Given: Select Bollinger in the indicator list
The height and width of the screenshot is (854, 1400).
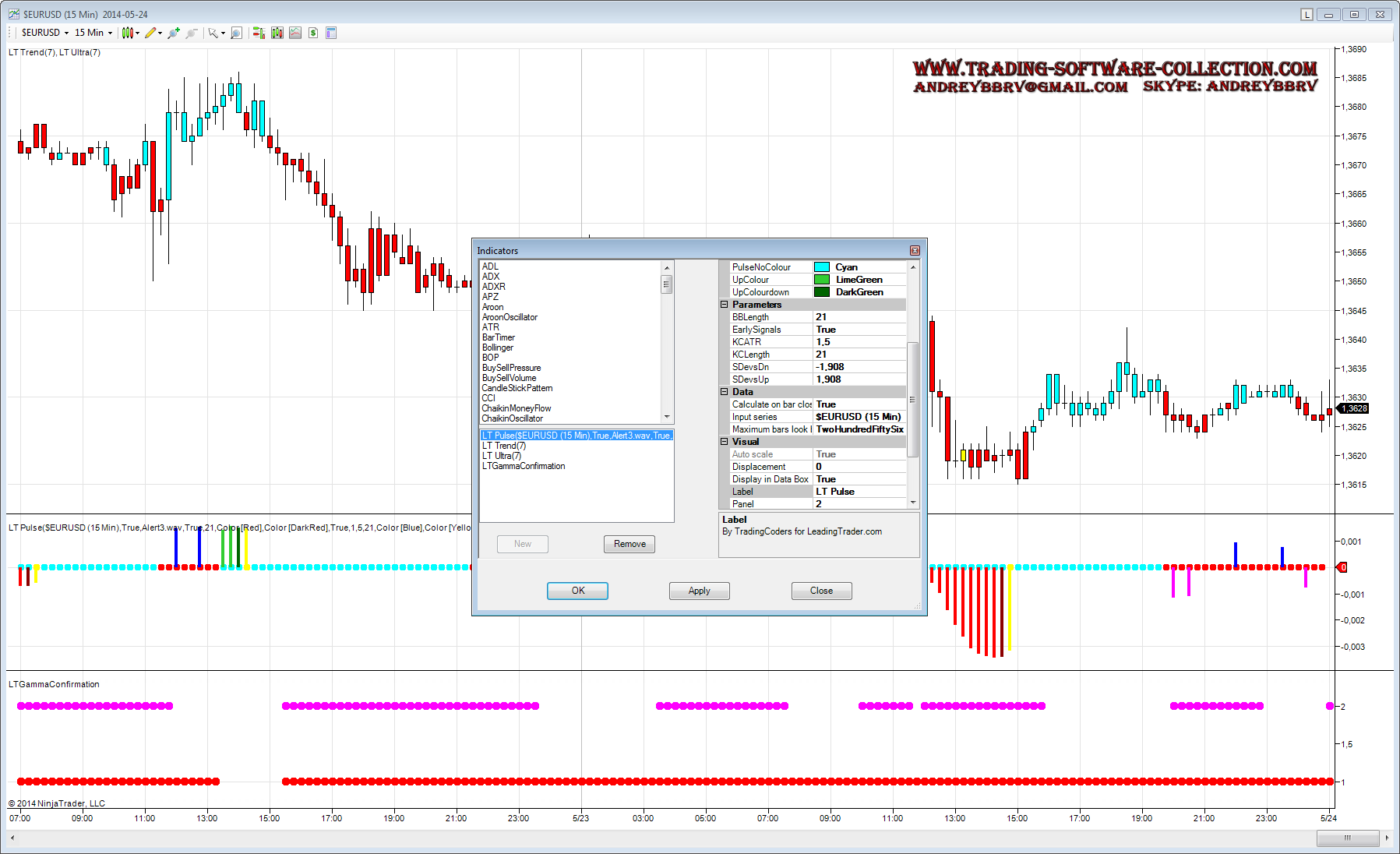Looking at the screenshot, I should pyautogui.click(x=498, y=348).
